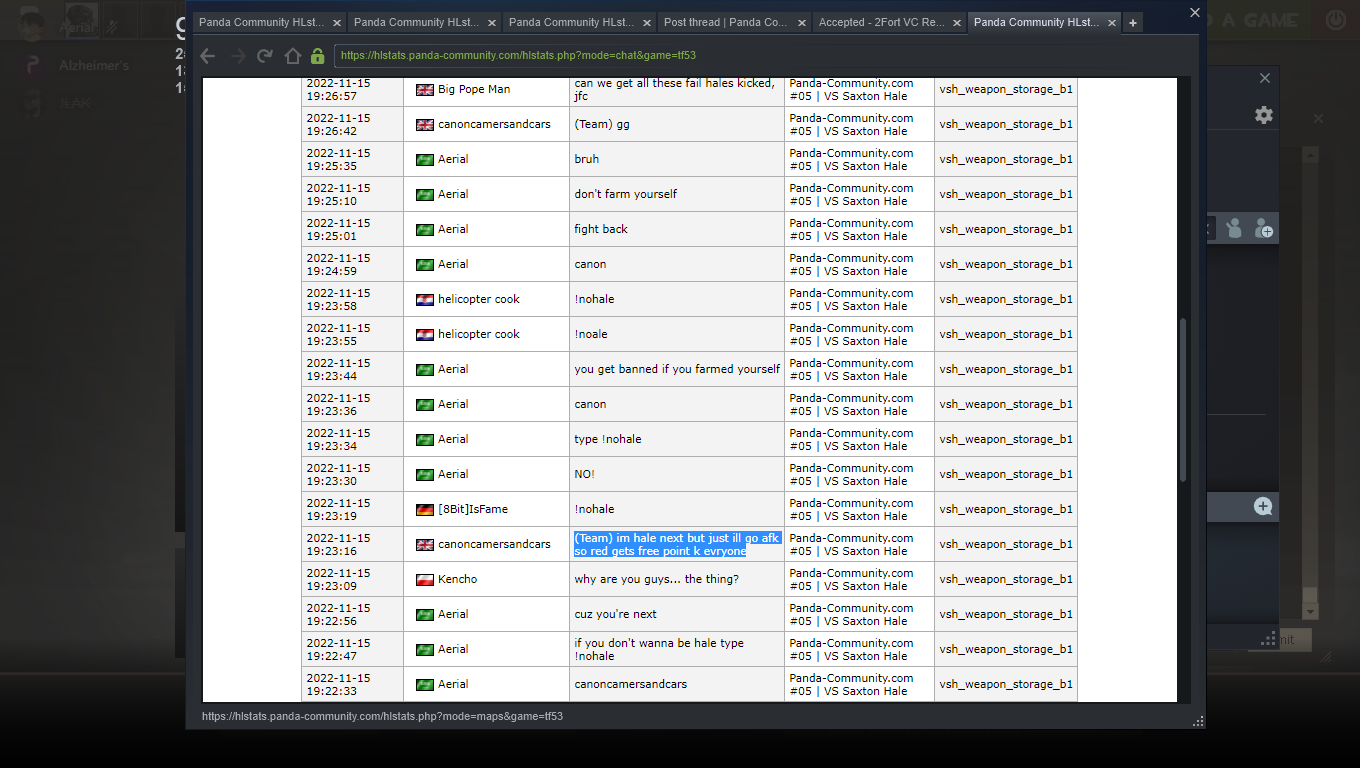Click the web page vertical scrollbar

(1183, 400)
